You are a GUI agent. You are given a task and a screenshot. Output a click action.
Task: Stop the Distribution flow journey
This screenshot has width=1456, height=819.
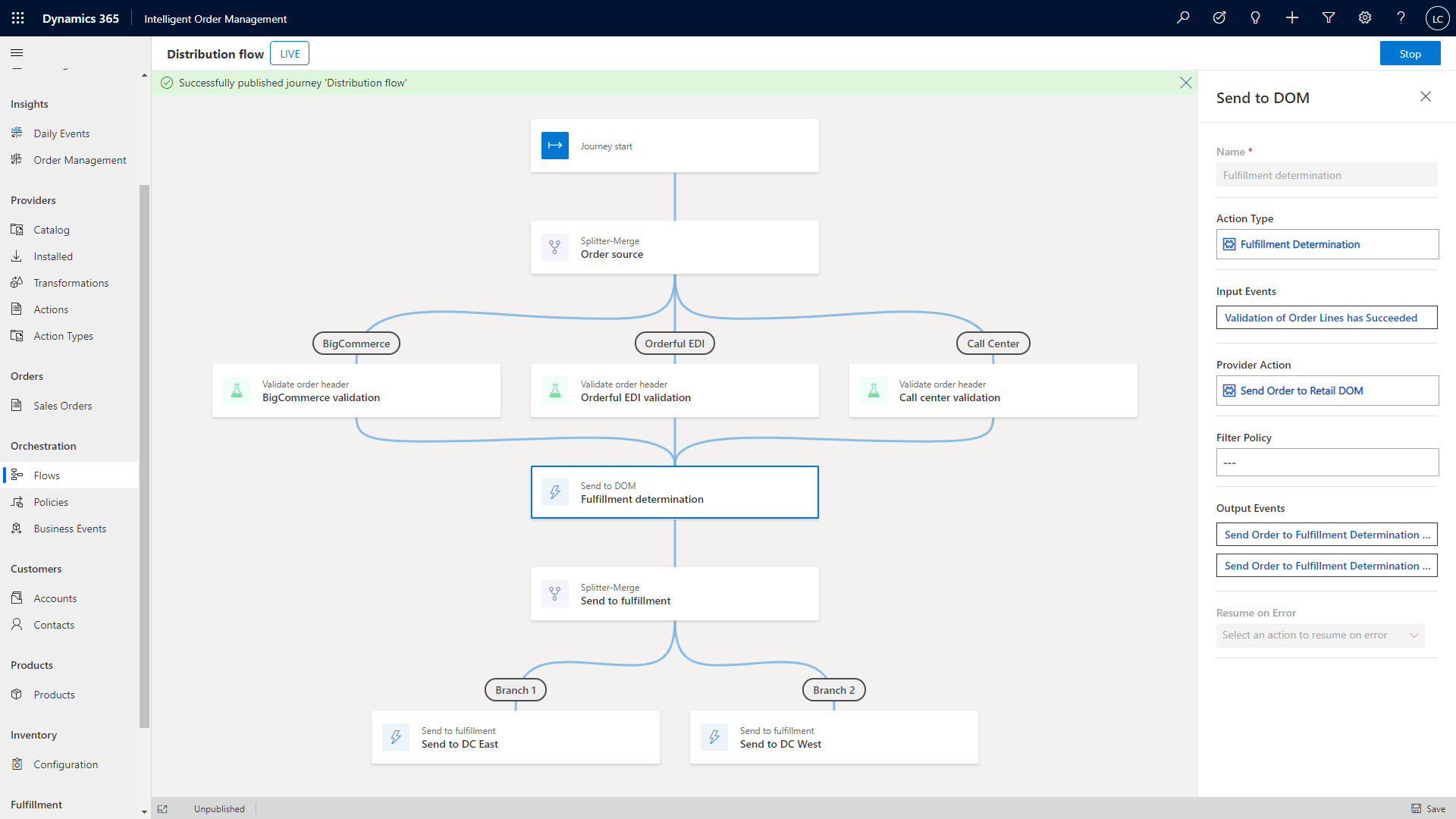click(1410, 53)
